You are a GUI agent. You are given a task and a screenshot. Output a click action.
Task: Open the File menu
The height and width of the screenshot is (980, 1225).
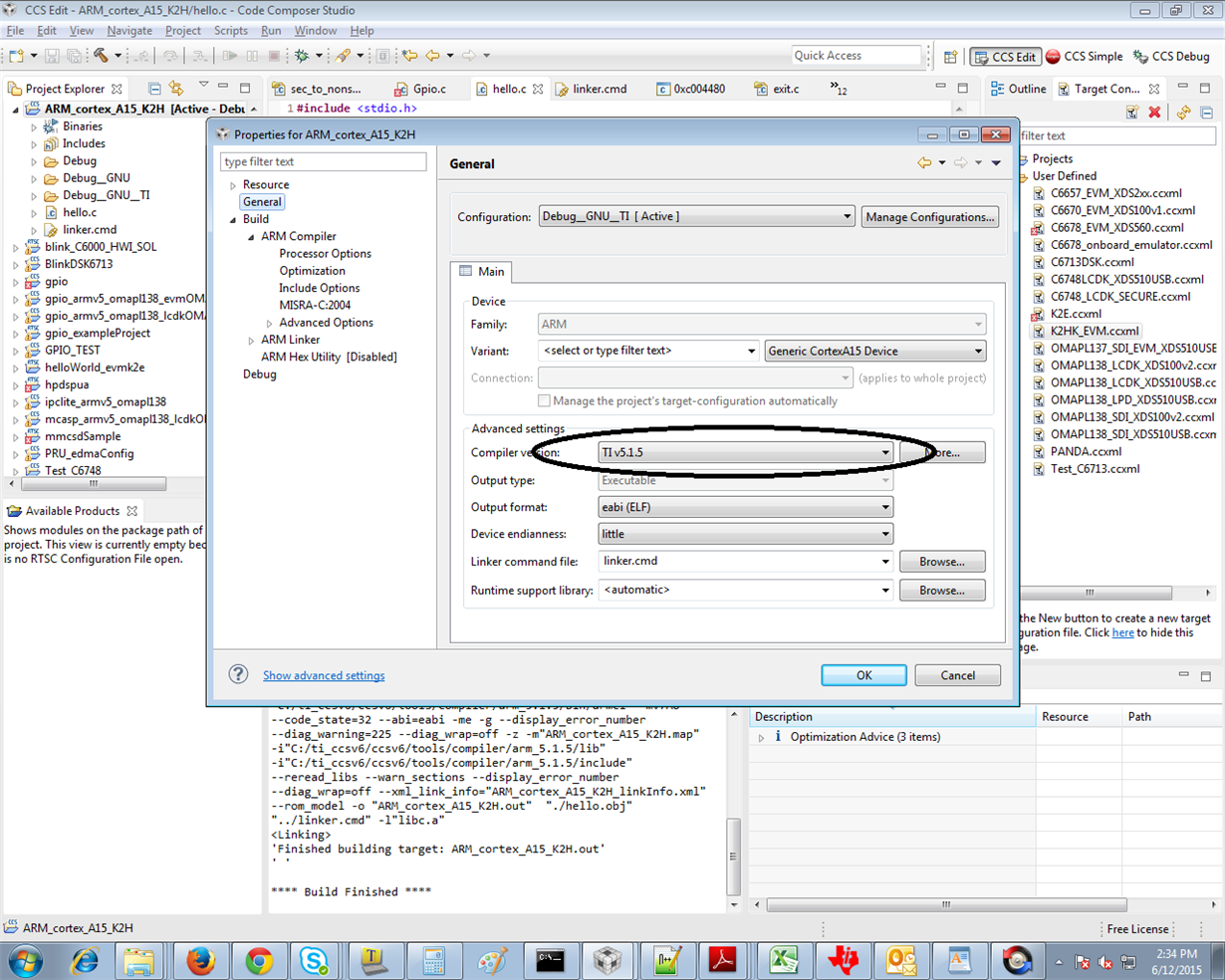pos(16,31)
